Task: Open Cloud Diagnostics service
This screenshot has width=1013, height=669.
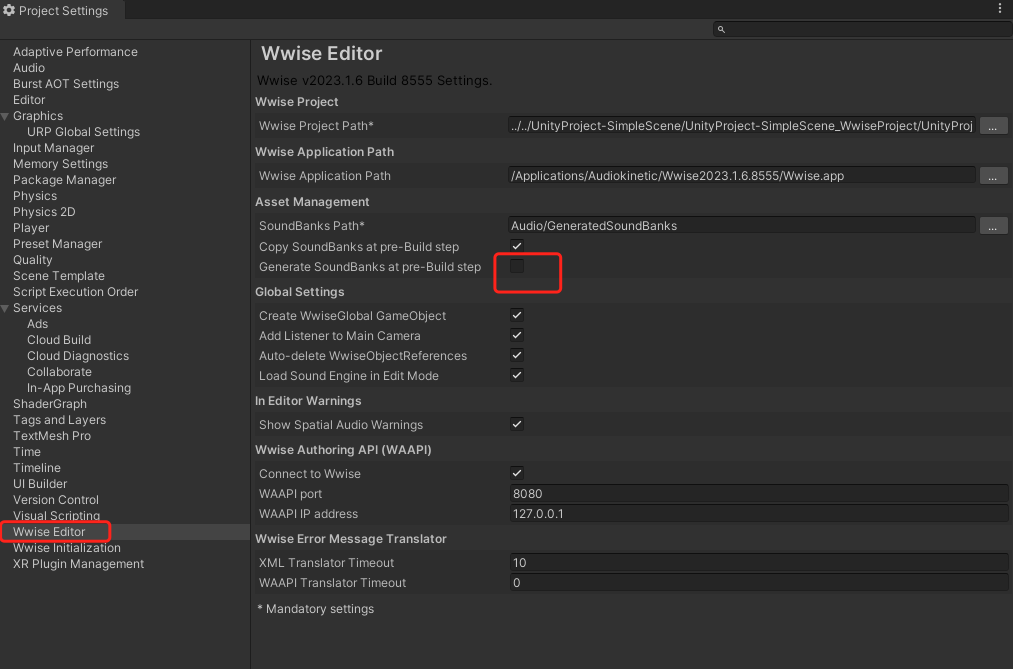Action: [78, 356]
